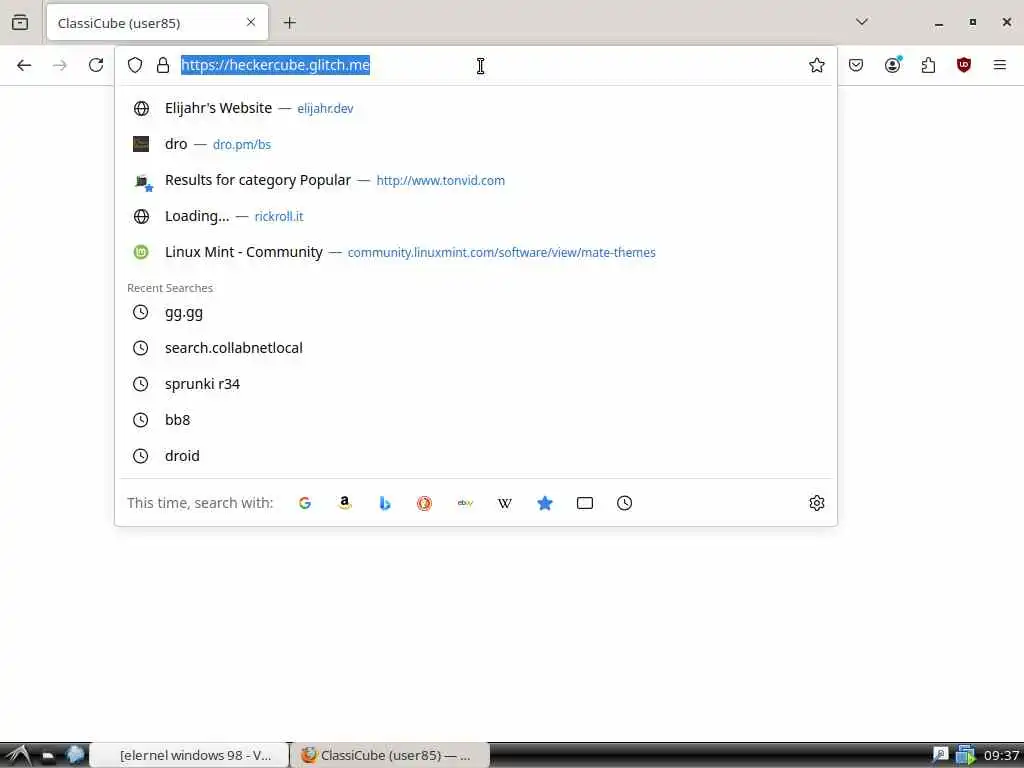Image resolution: width=1024 pixels, height=768 pixels.
Task: Choose recent search sprunki r34
Action: pyautogui.click(x=475, y=384)
